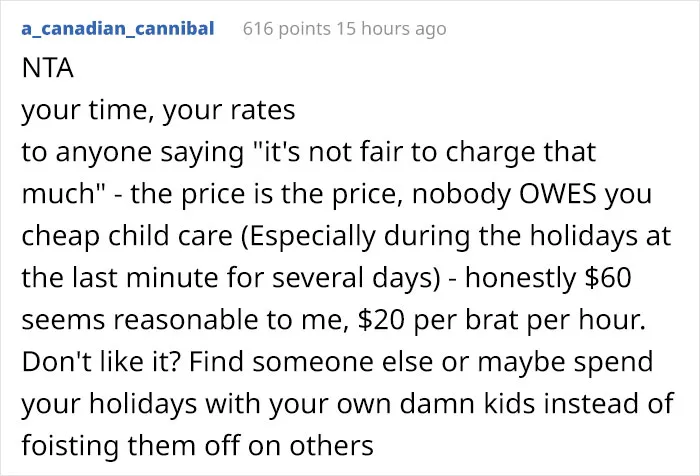Open the a_canadian_cannibal user profile
Screen dimensions: 700x476
point(118,29)
